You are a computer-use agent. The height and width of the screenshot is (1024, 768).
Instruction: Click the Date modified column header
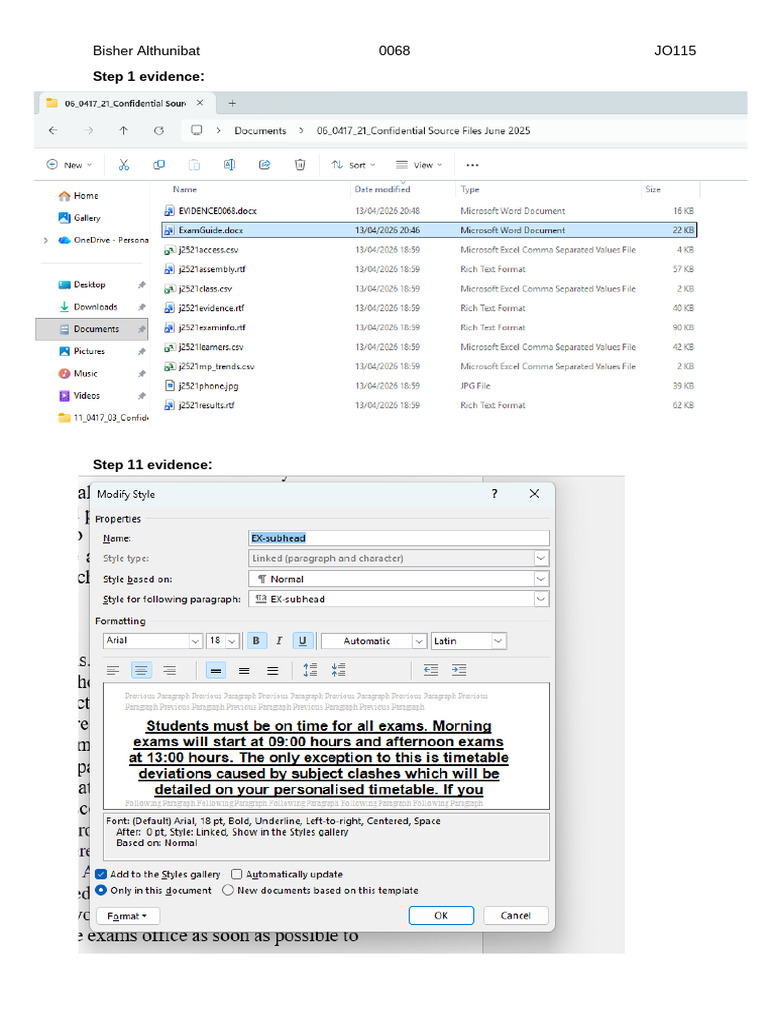pyautogui.click(x=383, y=189)
